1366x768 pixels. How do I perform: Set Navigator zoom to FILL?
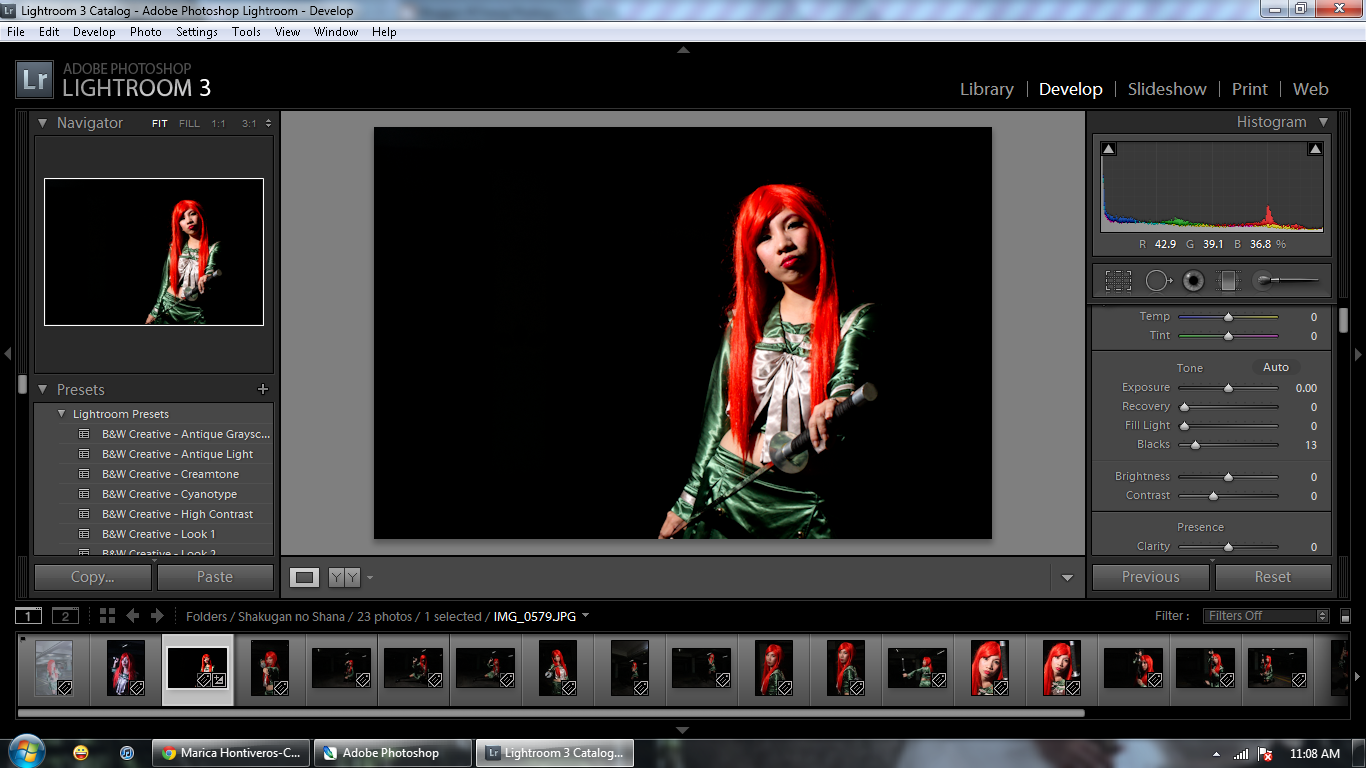tap(189, 124)
